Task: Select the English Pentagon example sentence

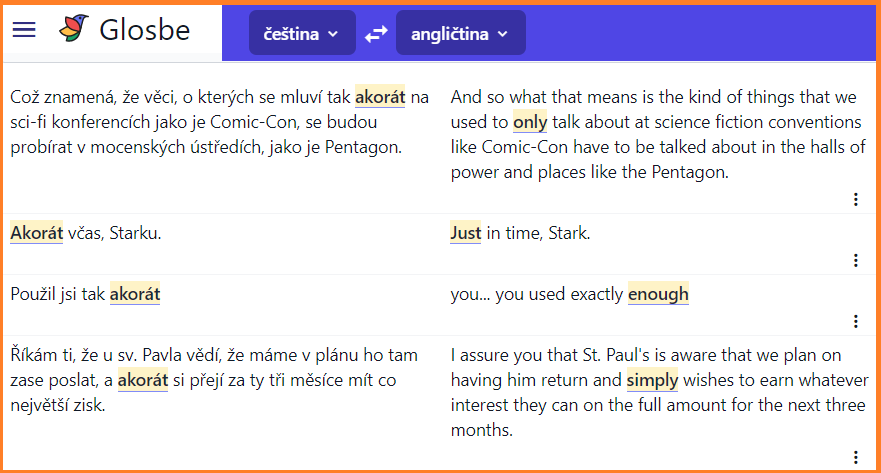Action: [658, 134]
